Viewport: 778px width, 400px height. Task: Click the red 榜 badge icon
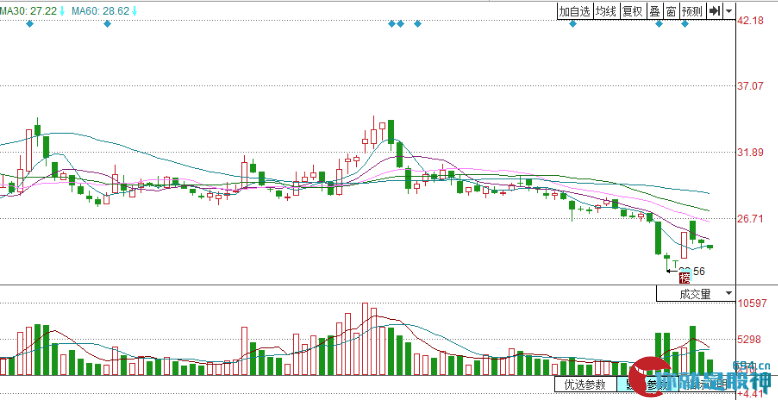pyautogui.click(x=685, y=277)
